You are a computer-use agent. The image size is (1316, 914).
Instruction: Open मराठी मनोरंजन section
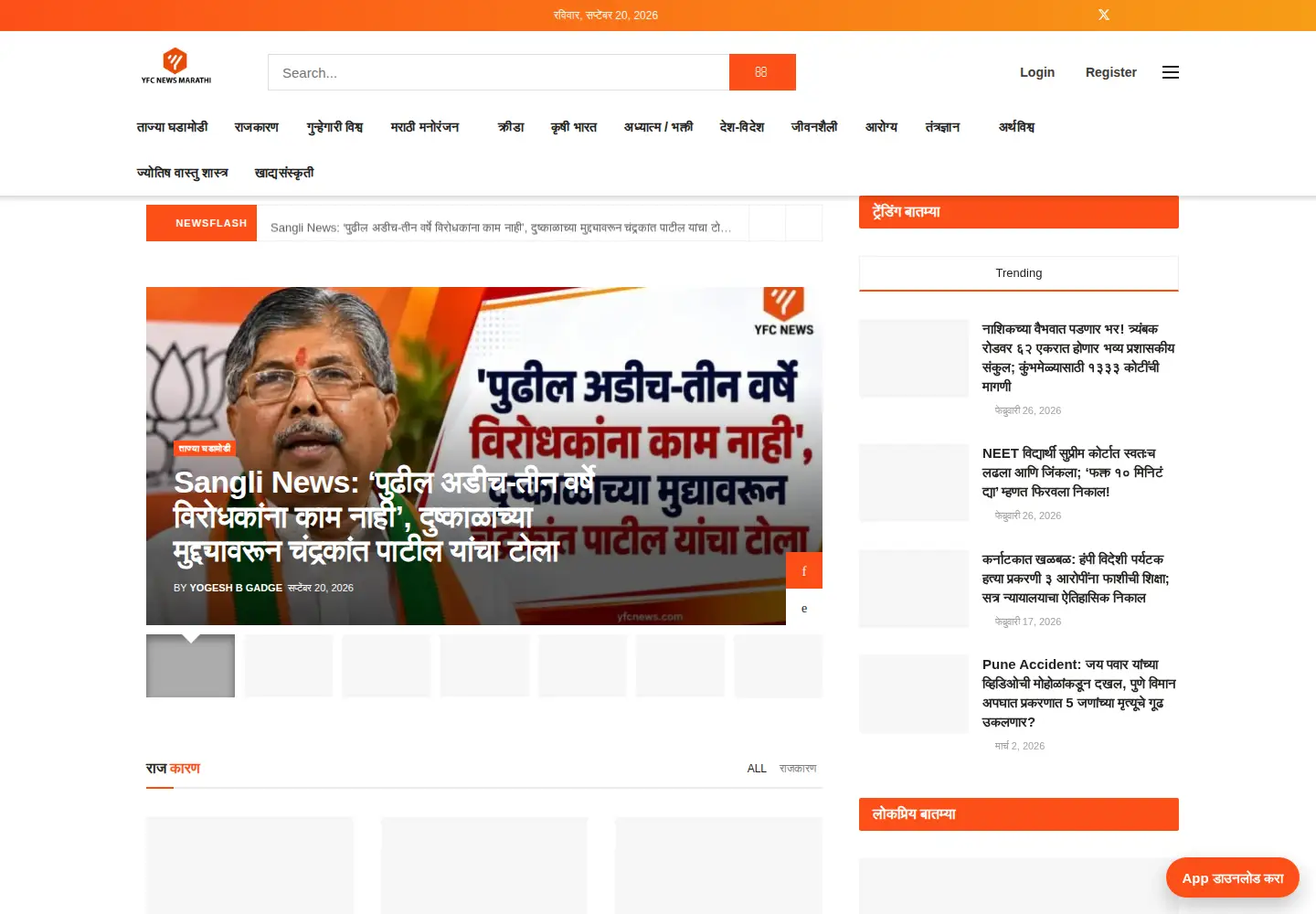[x=425, y=127]
